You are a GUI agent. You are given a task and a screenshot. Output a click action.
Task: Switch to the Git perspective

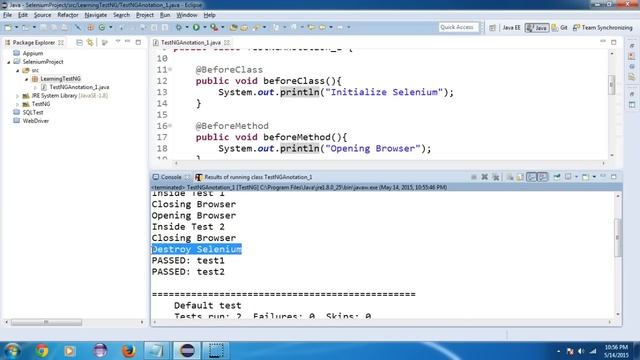(560, 28)
